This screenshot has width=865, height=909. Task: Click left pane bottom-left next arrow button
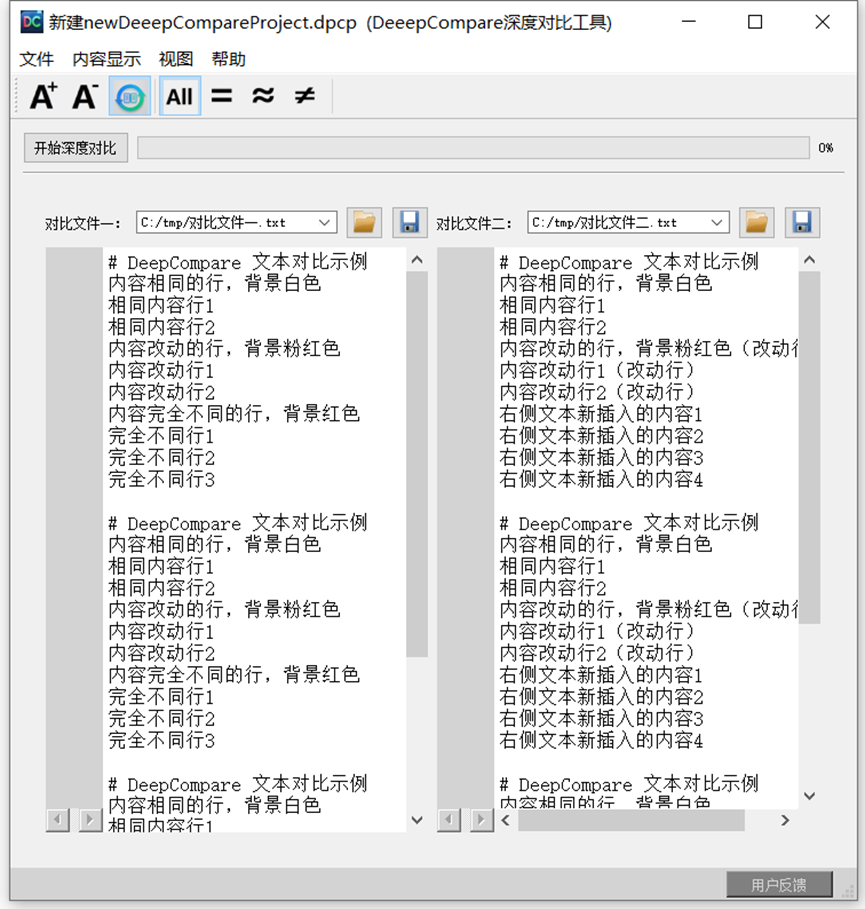click(90, 820)
